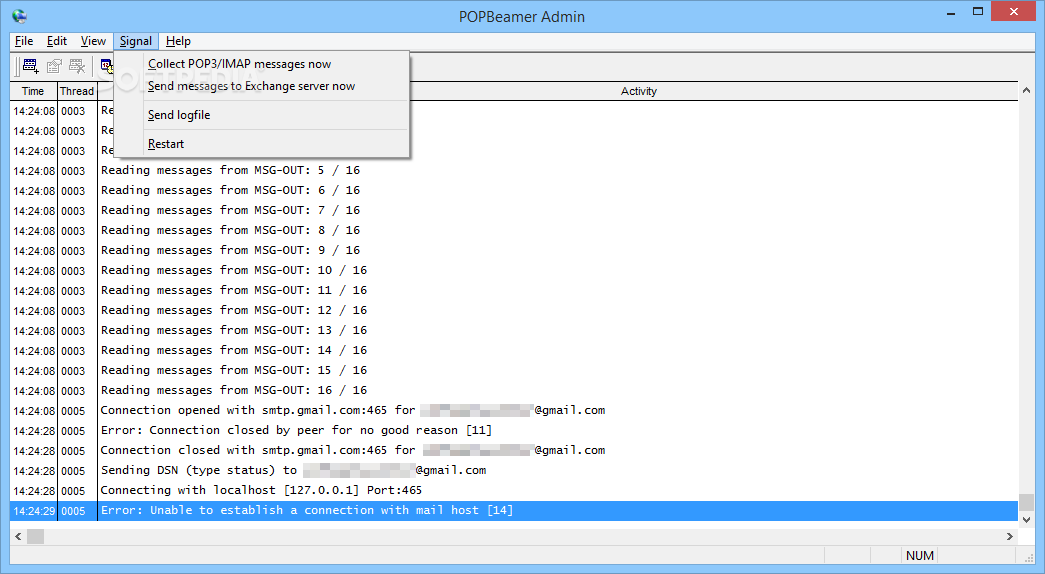Click the vertical scrollbar thumb

1026,502
